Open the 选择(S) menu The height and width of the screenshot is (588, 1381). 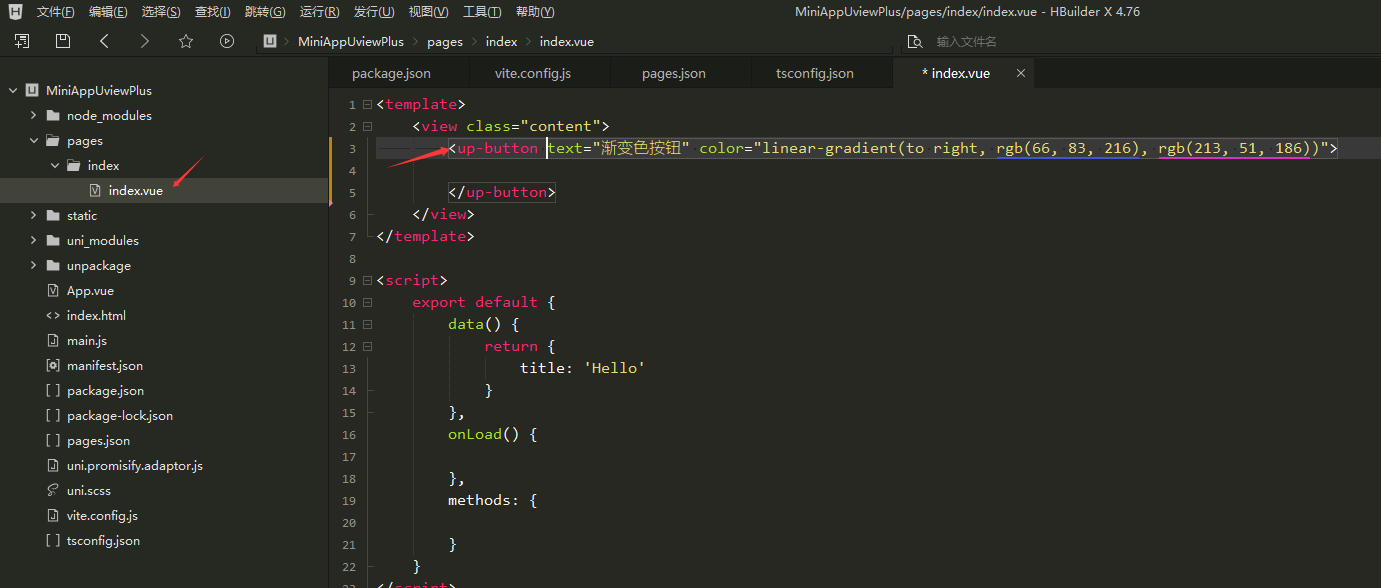[161, 12]
